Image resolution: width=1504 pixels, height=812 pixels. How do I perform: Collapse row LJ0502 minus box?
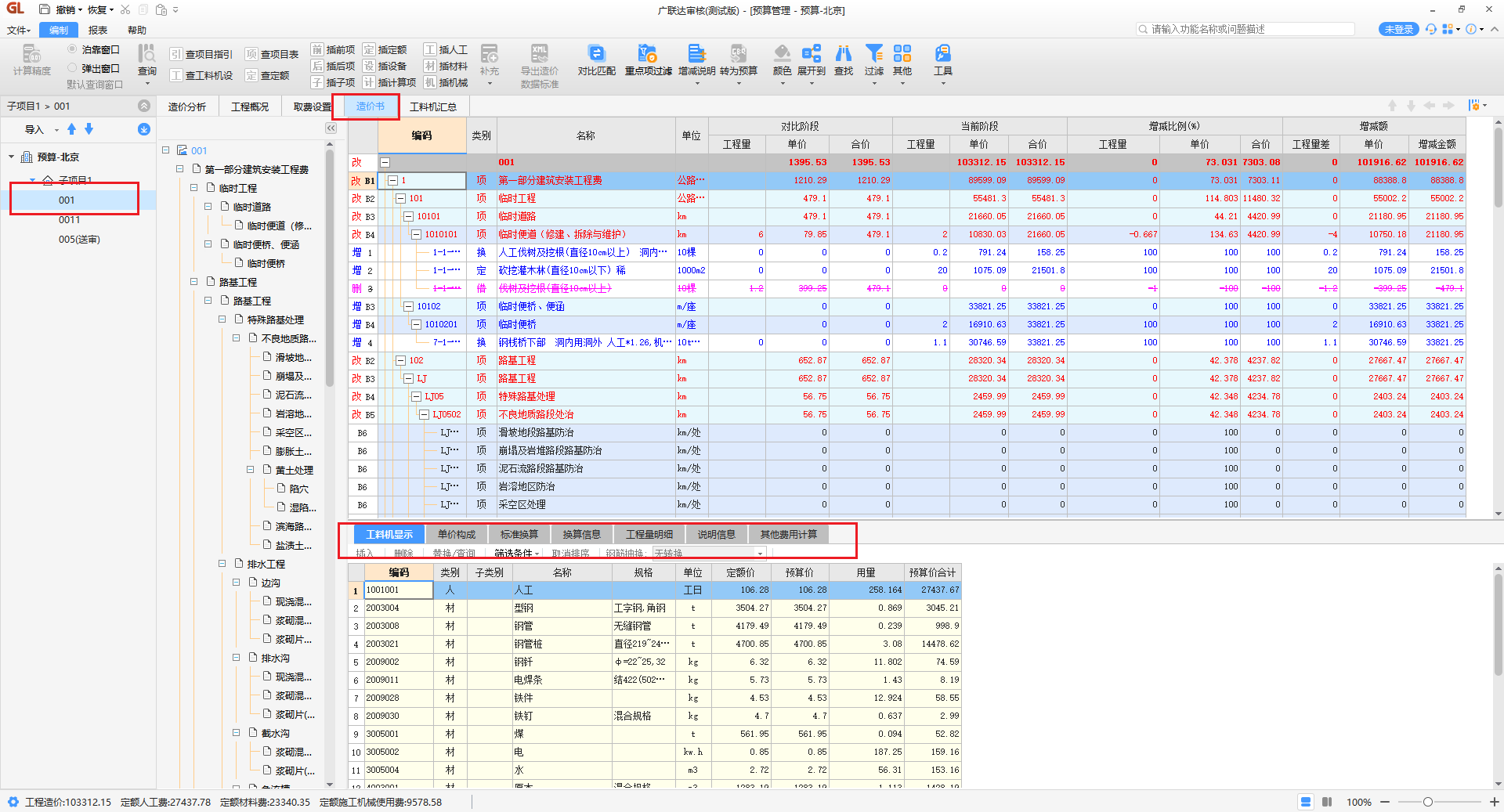click(424, 414)
